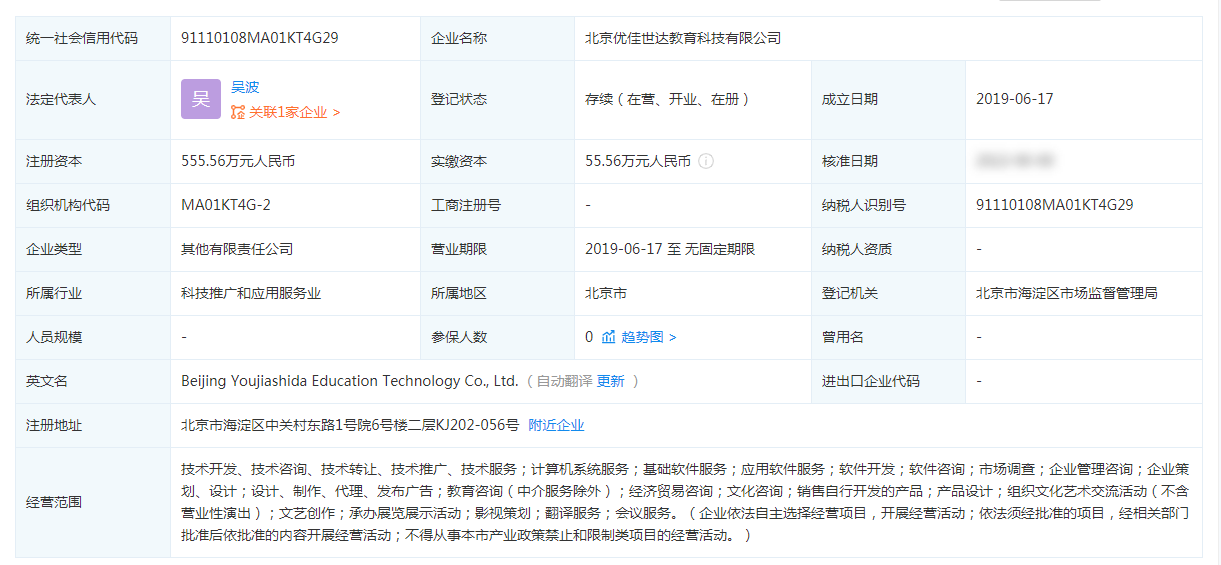This screenshot has width=1221, height=565.
Task: Open 附近企业 nearby companies link
Action: pyautogui.click(x=556, y=425)
